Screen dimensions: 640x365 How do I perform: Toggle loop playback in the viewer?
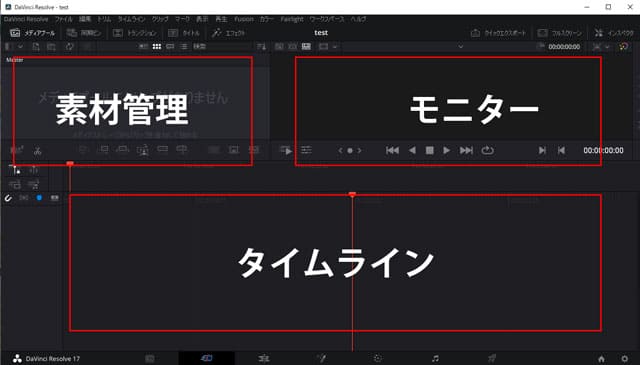coord(487,151)
